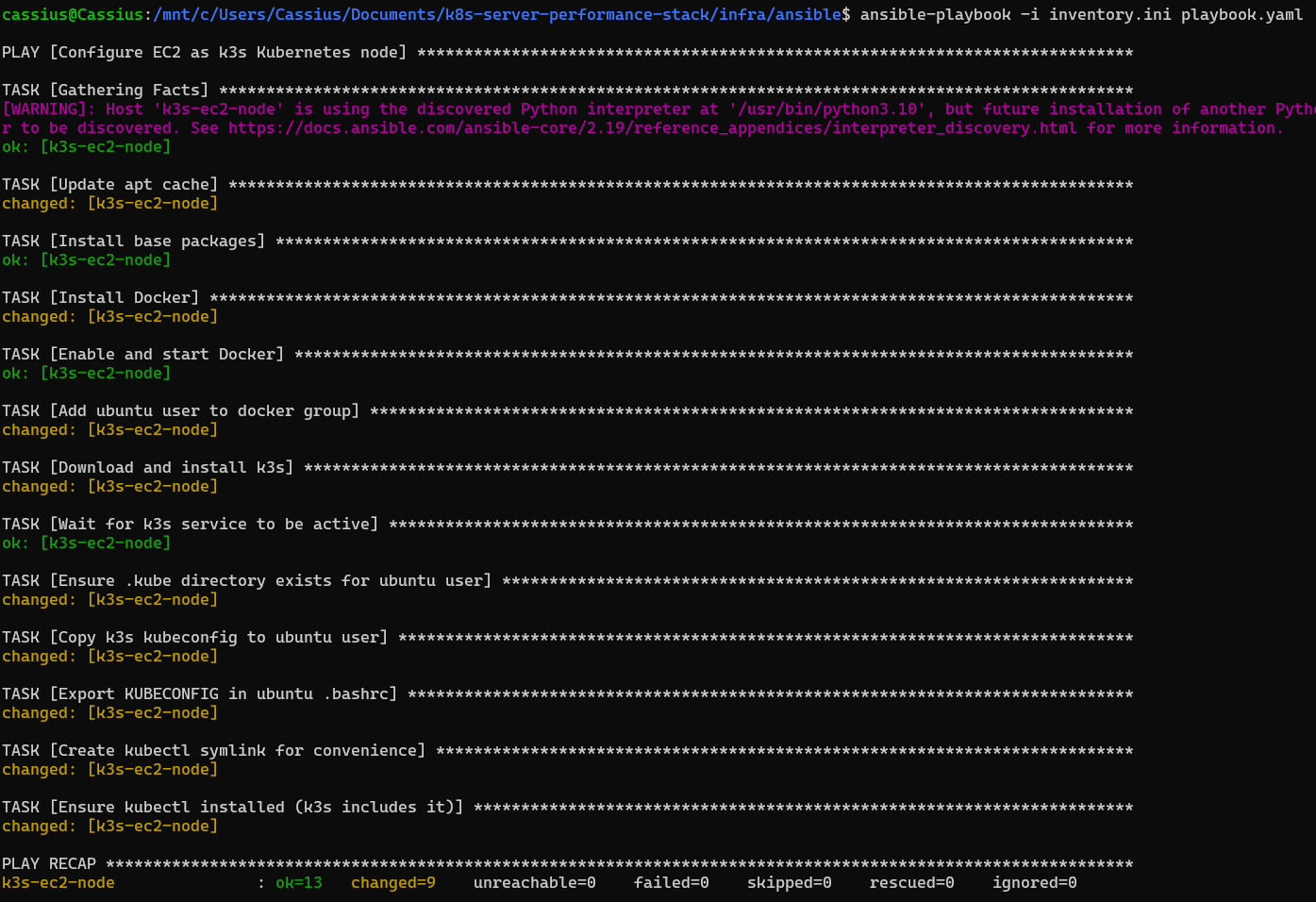Click the changed=9 recap value
The image size is (1316, 902).
click(392, 883)
